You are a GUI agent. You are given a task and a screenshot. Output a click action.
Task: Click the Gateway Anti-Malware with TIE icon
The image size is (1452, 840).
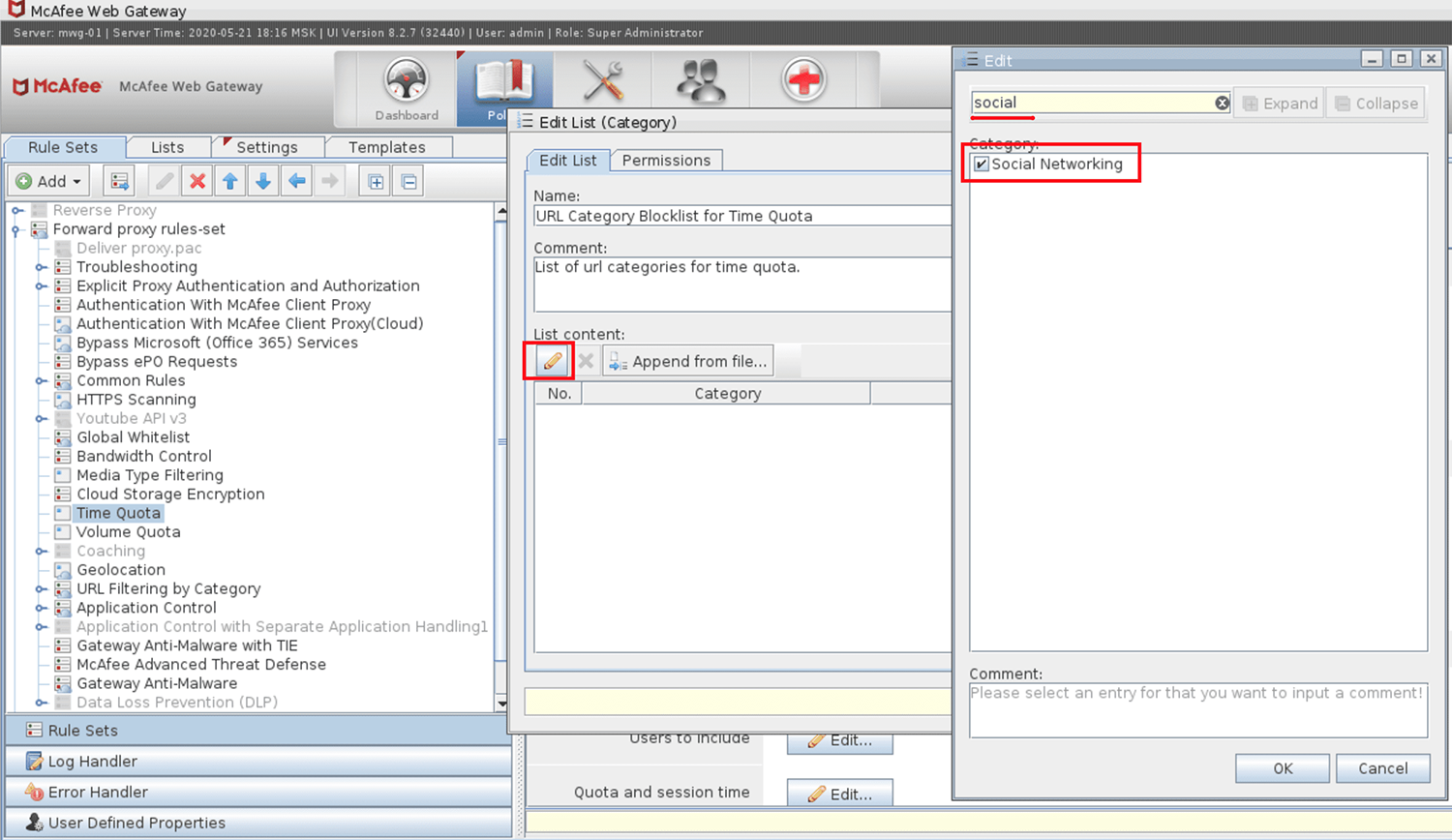click(63, 645)
